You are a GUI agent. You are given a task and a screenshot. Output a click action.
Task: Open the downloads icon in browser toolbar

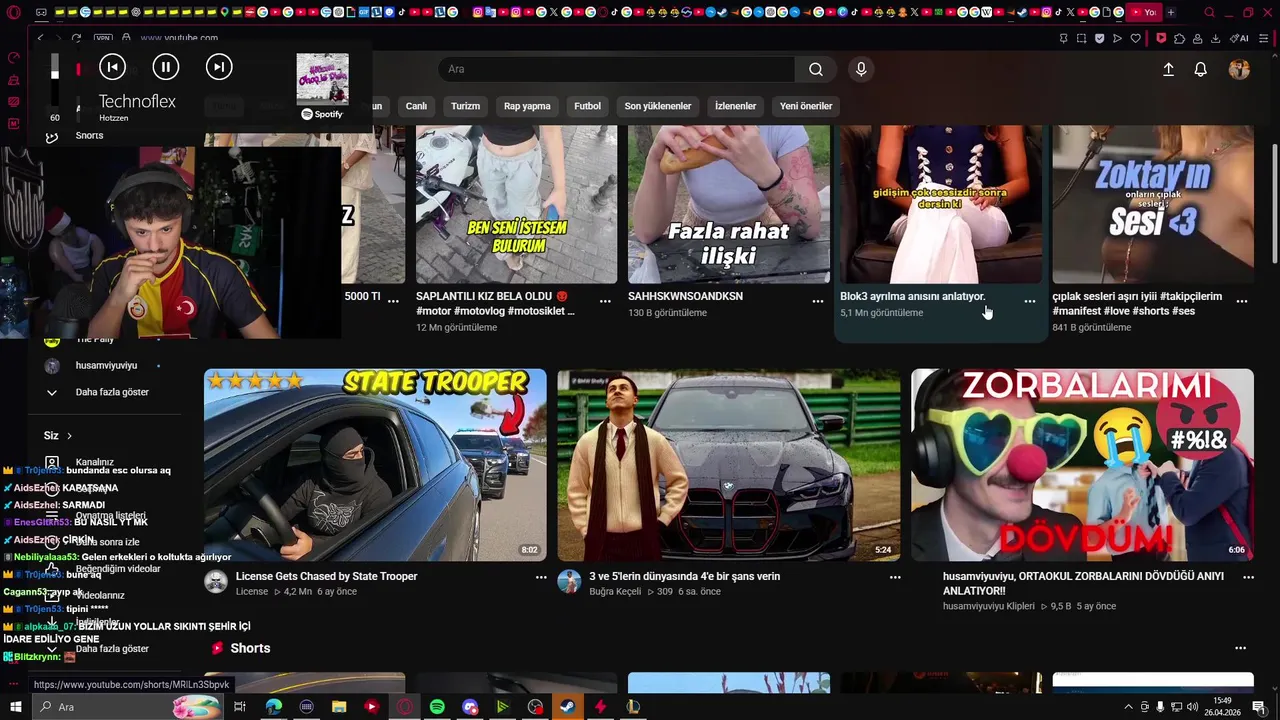click(x=1216, y=38)
